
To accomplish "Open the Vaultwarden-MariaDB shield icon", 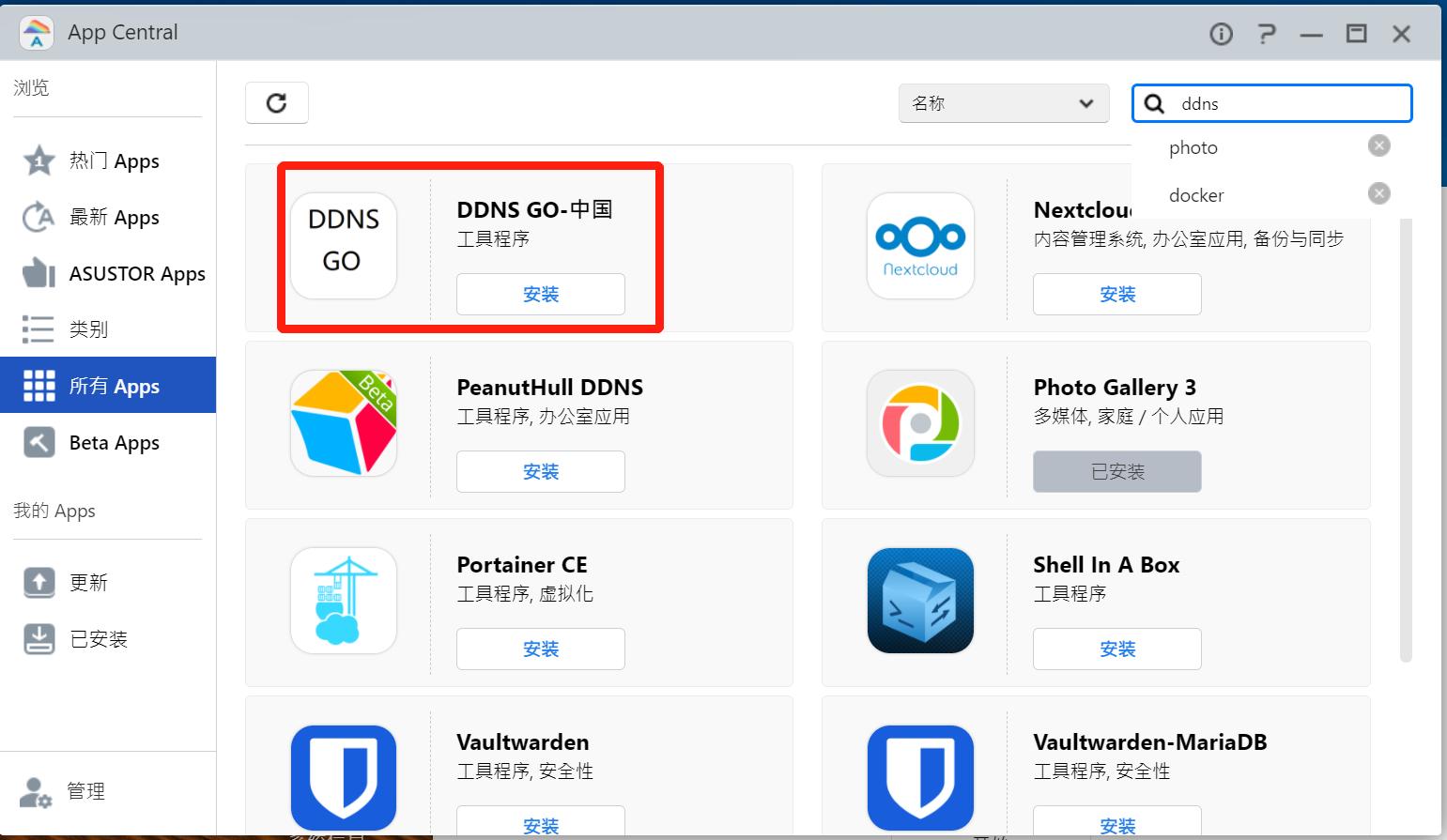I will [x=920, y=778].
